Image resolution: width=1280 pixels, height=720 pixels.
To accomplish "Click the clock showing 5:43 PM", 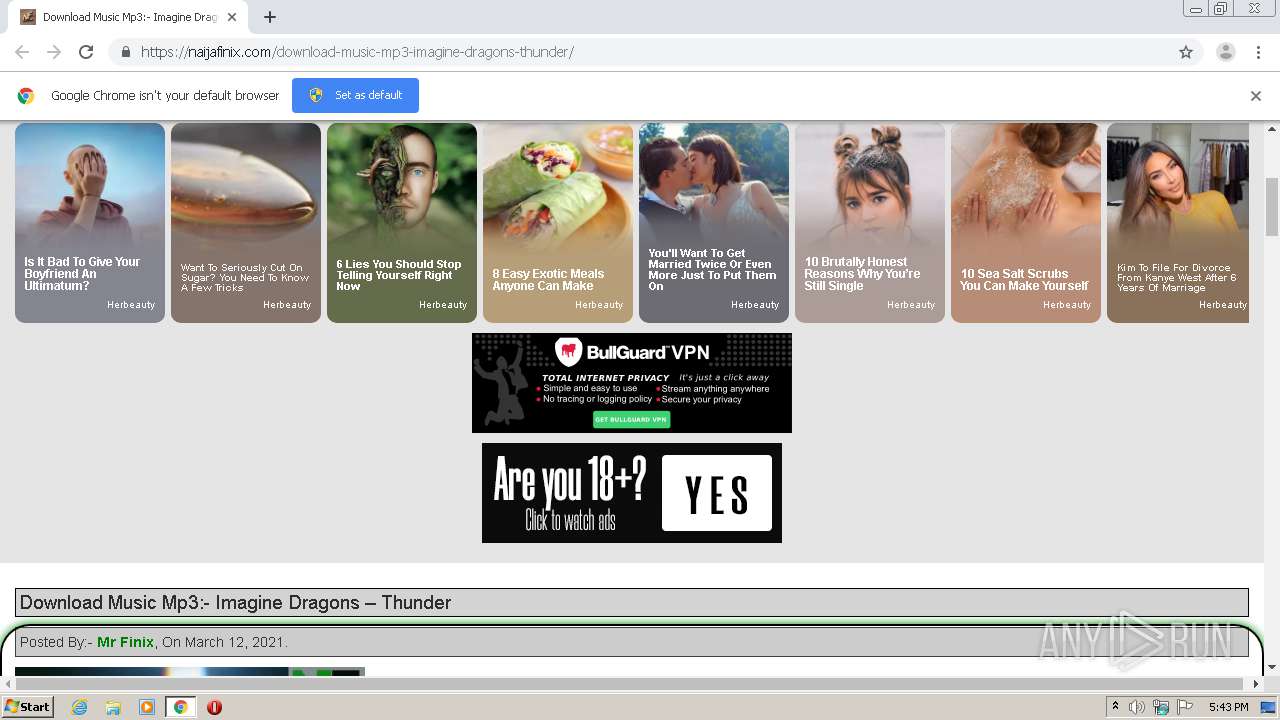I will (1228, 707).
